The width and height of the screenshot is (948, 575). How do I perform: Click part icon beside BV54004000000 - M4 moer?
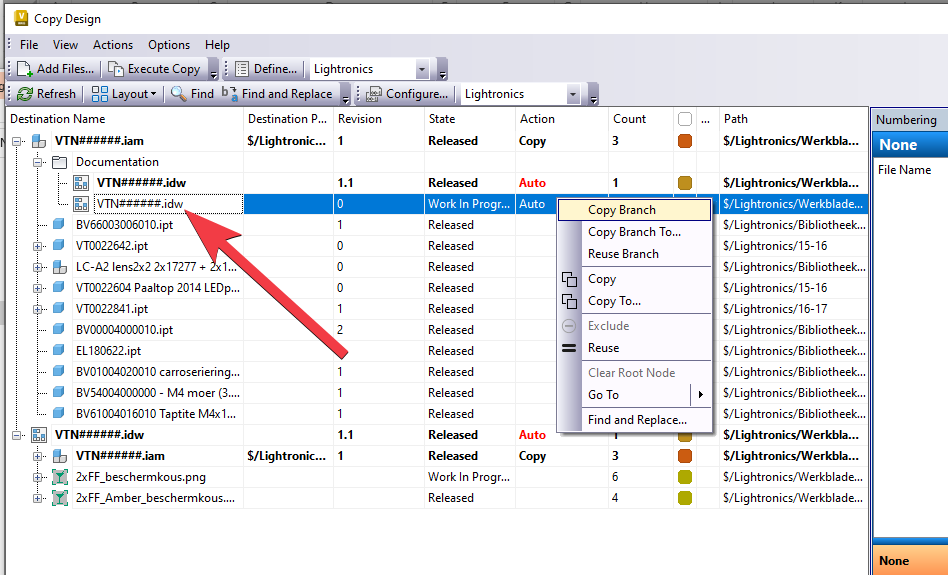[59, 392]
